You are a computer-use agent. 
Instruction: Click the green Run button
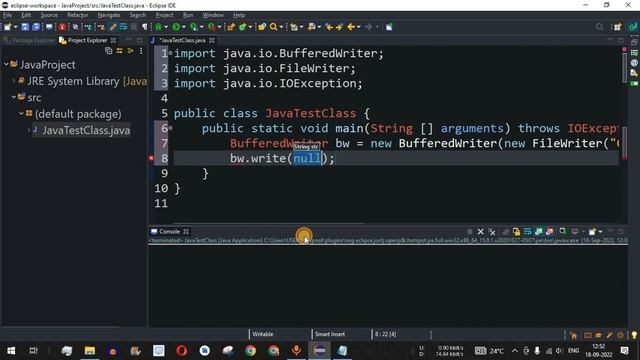pos(176,27)
